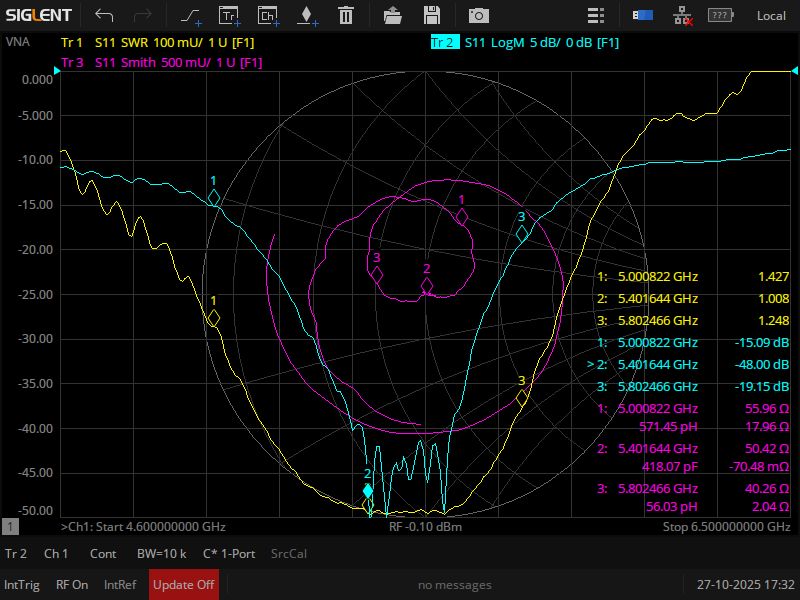The height and width of the screenshot is (600, 800).
Task: Select trace Tr 3 S11 Smith label
Action: [x=160, y=62]
